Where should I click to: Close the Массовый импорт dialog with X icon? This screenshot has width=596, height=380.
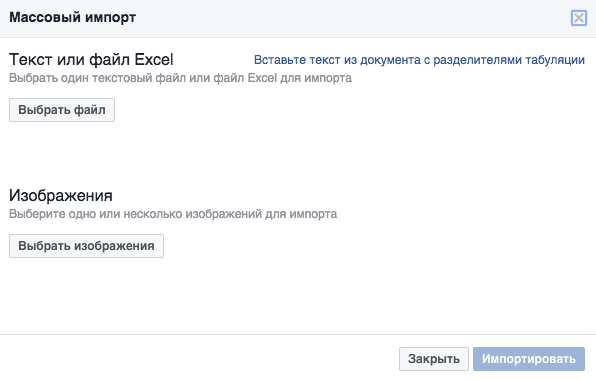(579, 18)
